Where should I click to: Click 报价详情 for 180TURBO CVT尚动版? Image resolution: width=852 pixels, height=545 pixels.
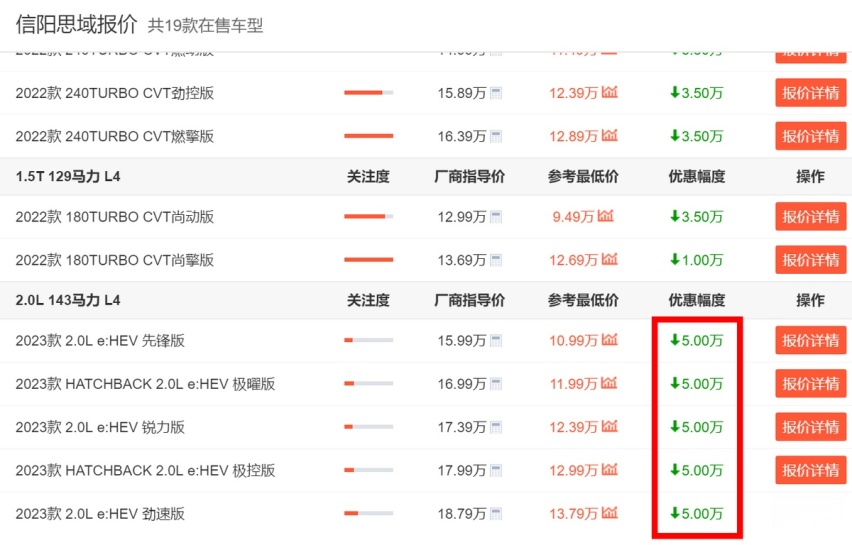point(811,216)
